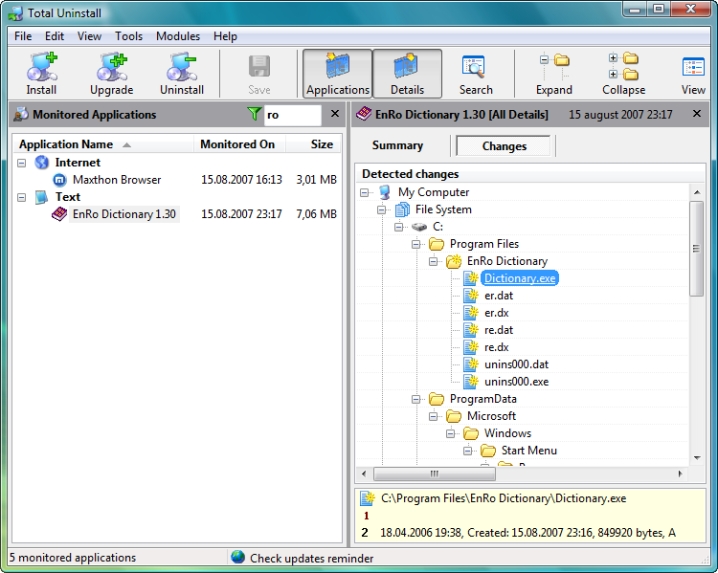Toggle the Applications panel button
718x573 pixels.
(x=338, y=73)
